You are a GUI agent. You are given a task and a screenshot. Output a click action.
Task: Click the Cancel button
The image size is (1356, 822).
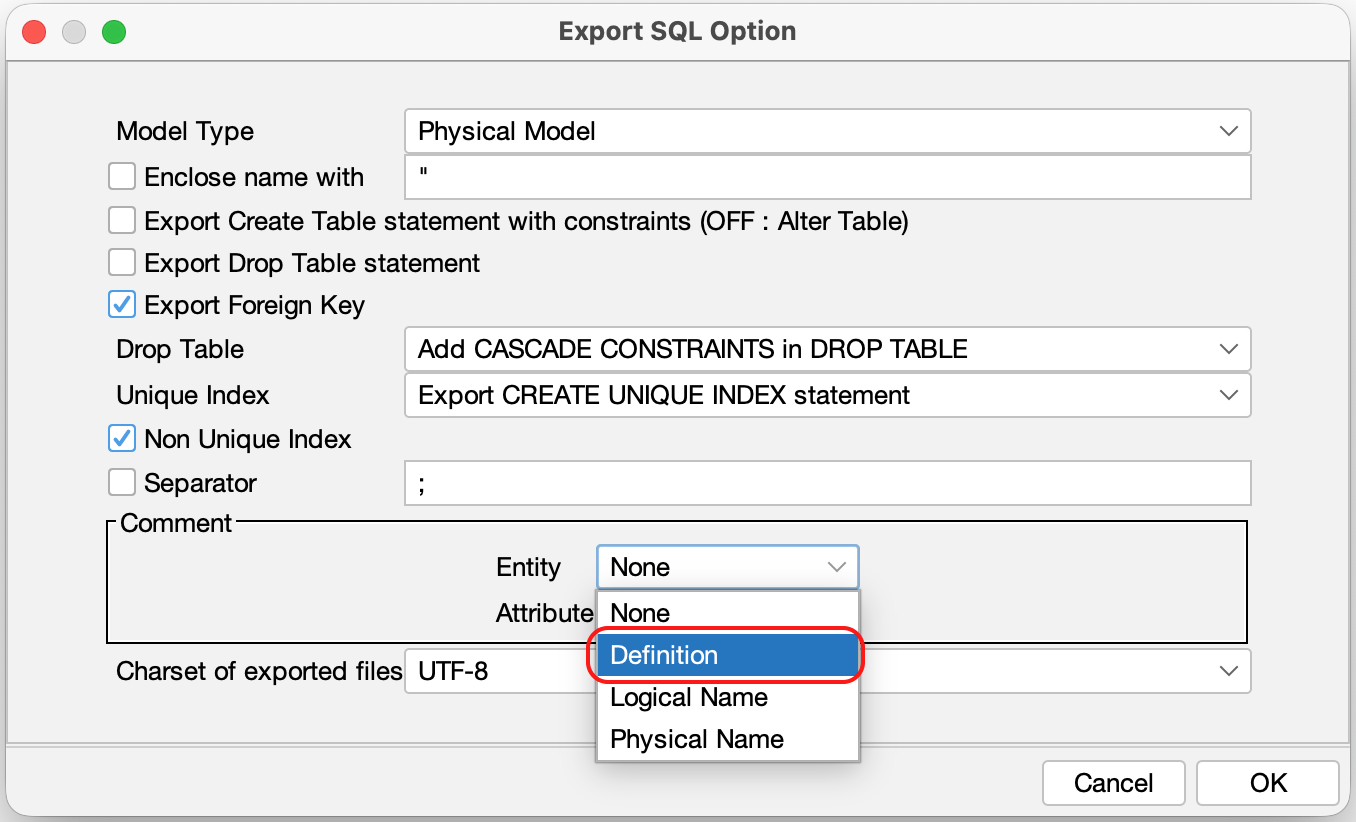click(1113, 783)
